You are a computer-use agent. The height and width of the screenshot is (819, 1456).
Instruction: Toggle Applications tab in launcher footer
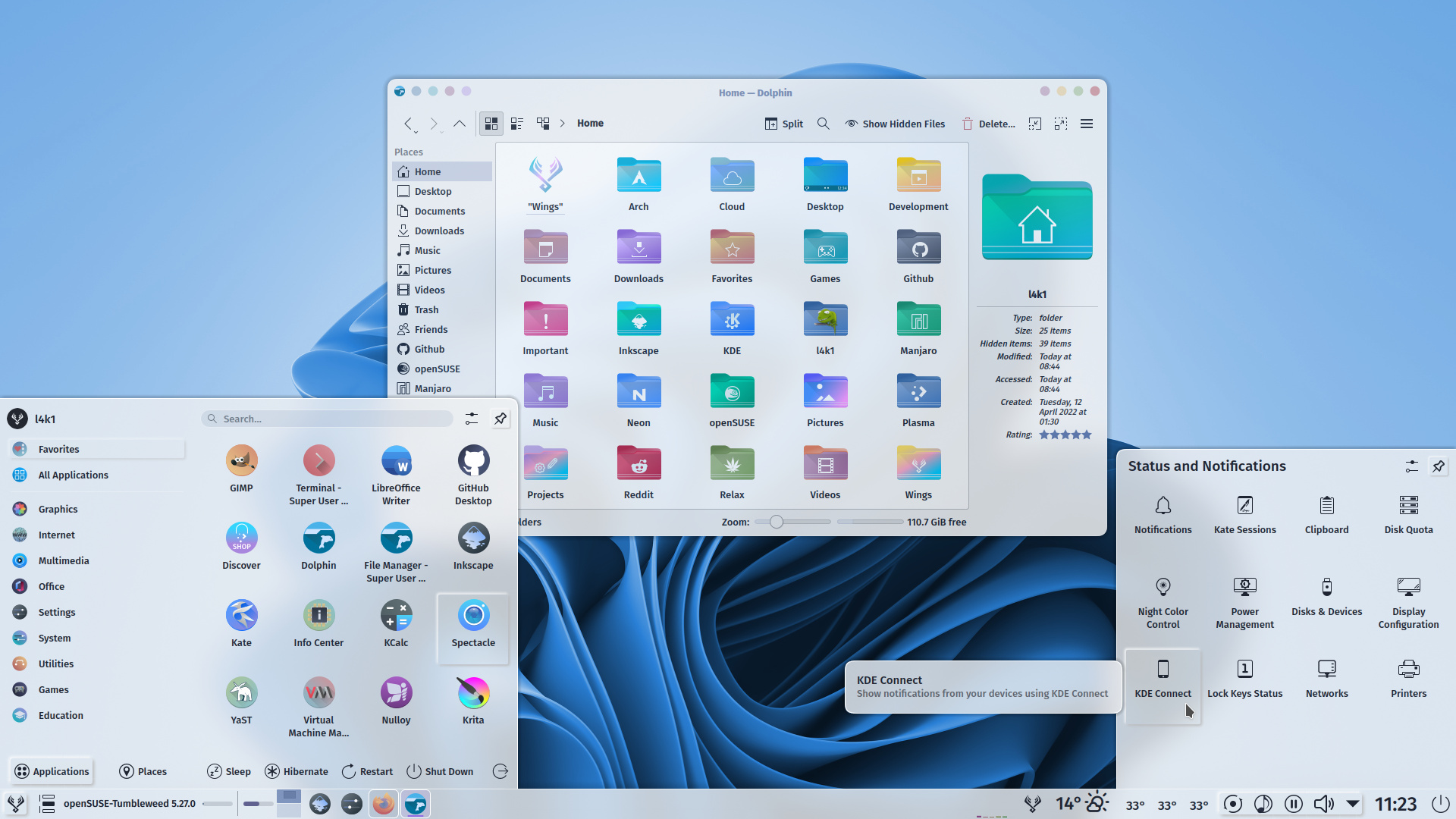point(52,771)
